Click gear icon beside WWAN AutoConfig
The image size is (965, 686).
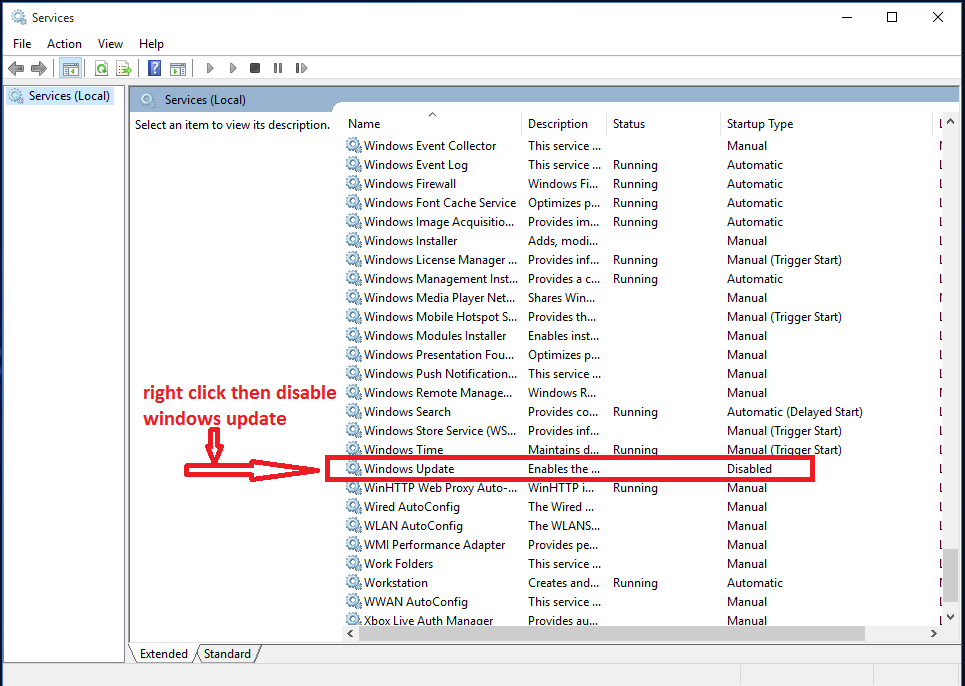pos(353,601)
